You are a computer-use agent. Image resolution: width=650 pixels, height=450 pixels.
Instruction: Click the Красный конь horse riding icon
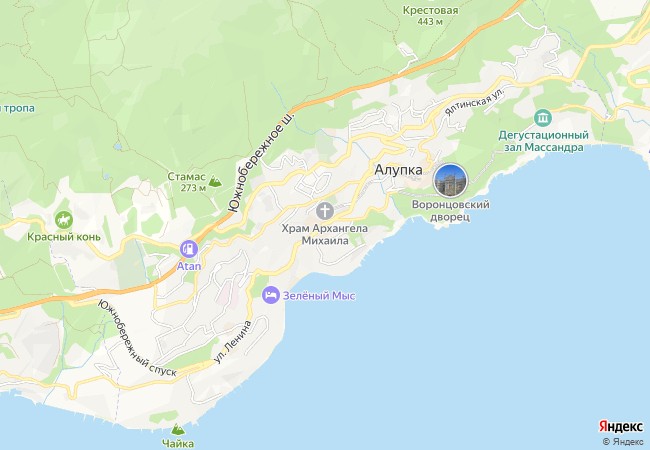63,220
